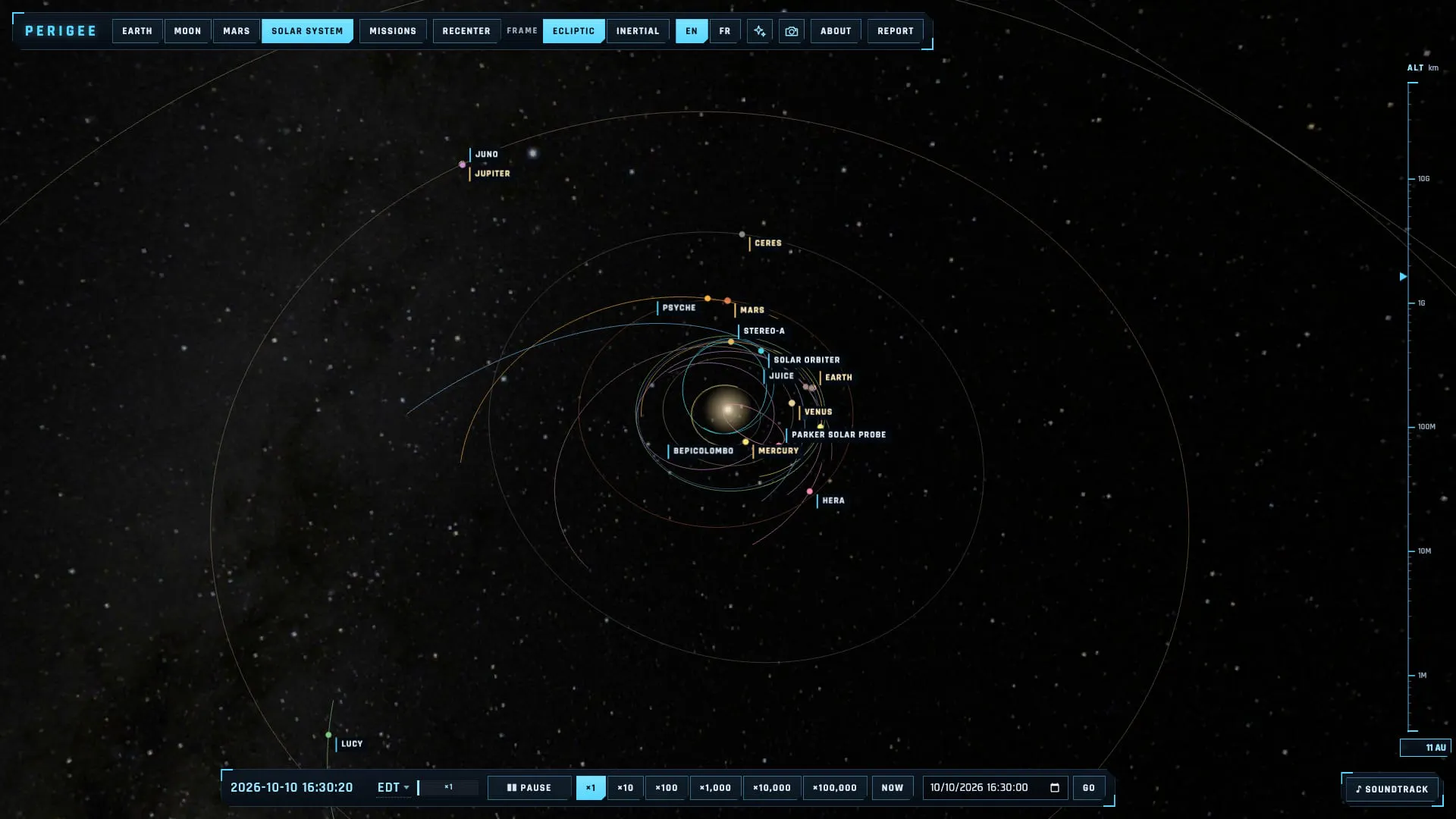Image resolution: width=1456 pixels, height=819 pixels.
Task: Open the Missions panel
Action: click(x=393, y=31)
